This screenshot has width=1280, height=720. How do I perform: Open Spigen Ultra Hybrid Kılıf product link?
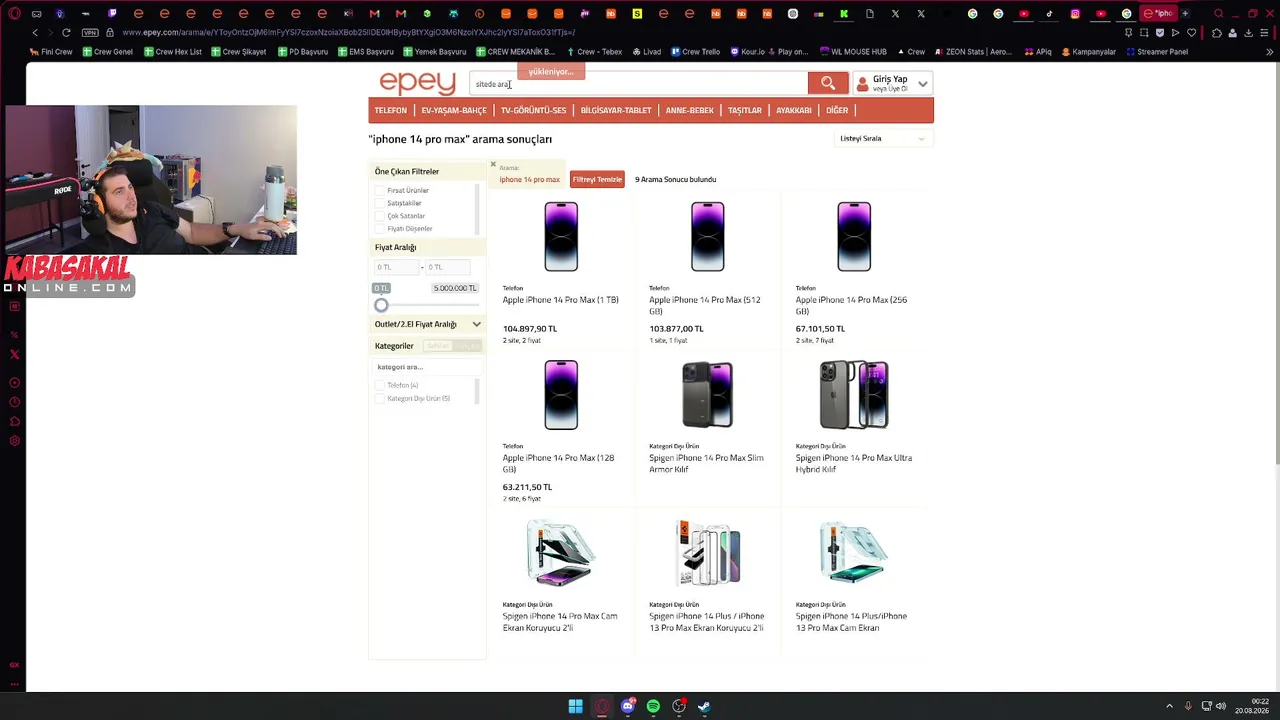(854, 463)
